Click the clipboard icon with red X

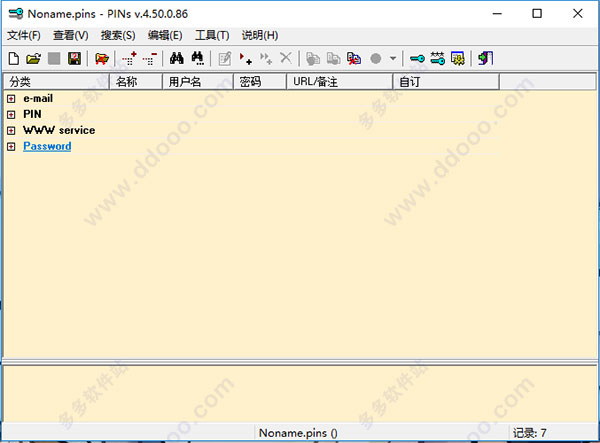tap(354, 59)
